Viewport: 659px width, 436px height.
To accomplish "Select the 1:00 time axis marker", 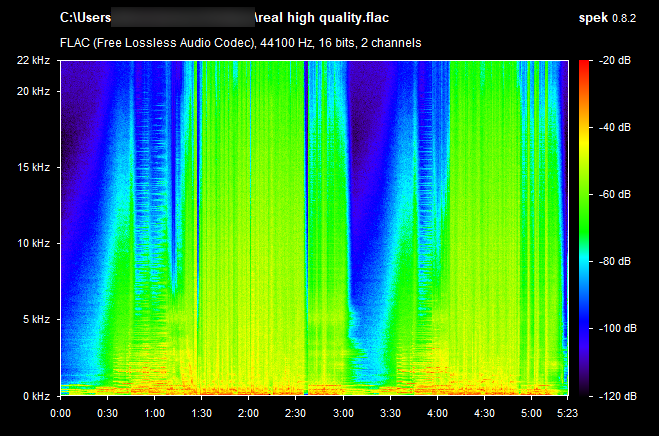I will 154,411.
